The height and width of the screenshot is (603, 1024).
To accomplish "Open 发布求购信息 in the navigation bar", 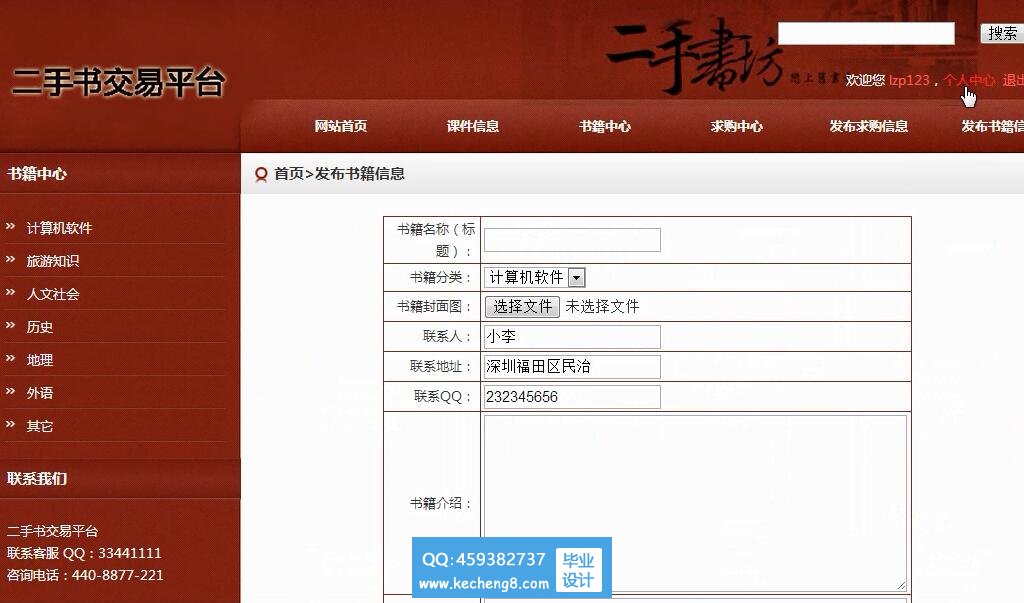I will coord(869,126).
